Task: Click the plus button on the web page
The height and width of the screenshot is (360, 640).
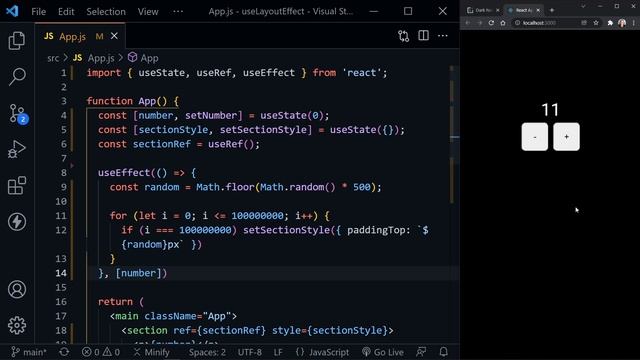Action: pos(566,137)
